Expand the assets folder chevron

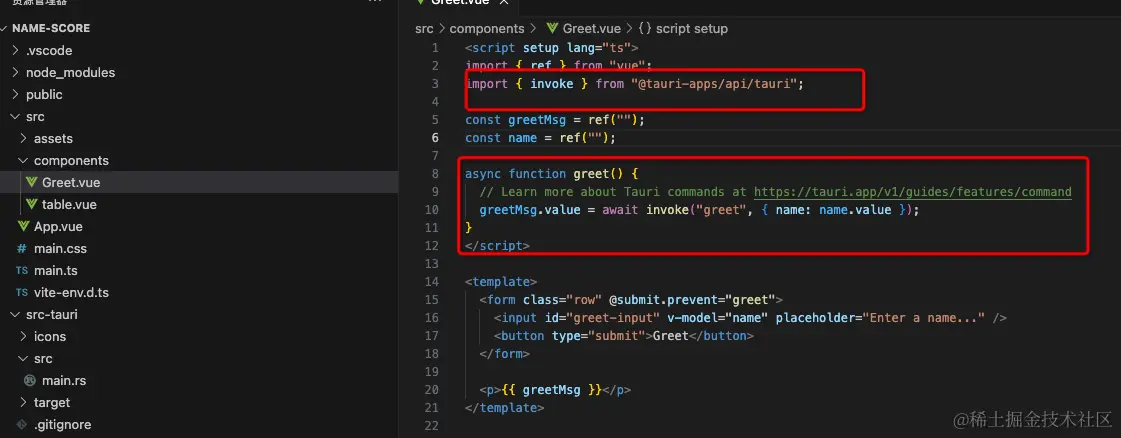(24, 139)
